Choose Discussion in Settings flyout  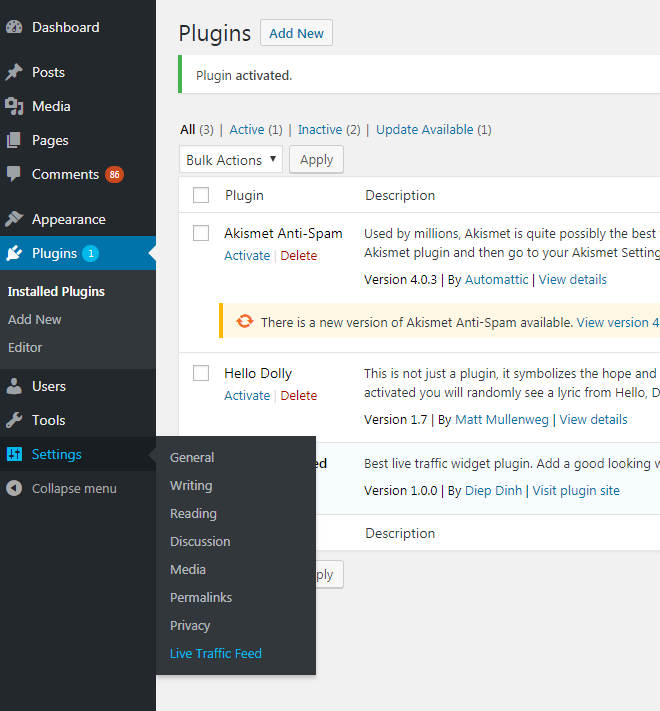tap(200, 541)
